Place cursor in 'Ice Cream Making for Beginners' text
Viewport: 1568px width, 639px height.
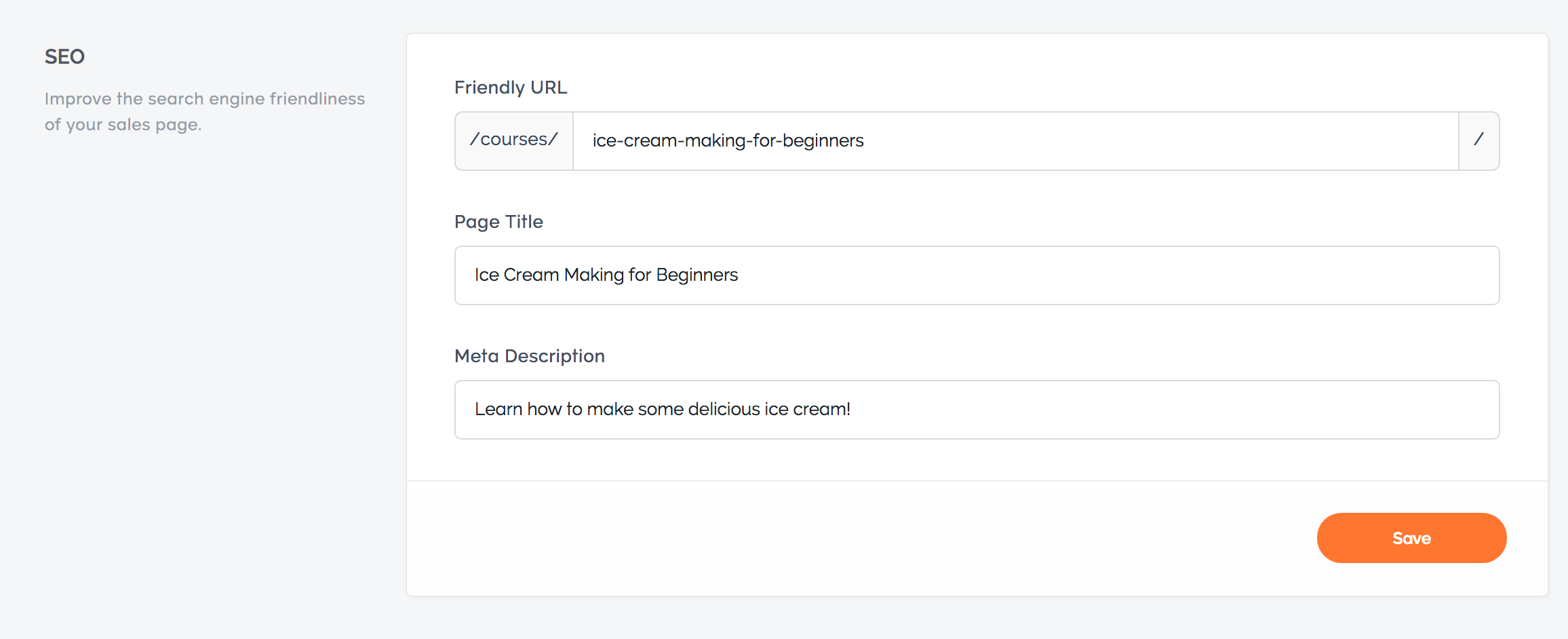(x=606, y=275)
